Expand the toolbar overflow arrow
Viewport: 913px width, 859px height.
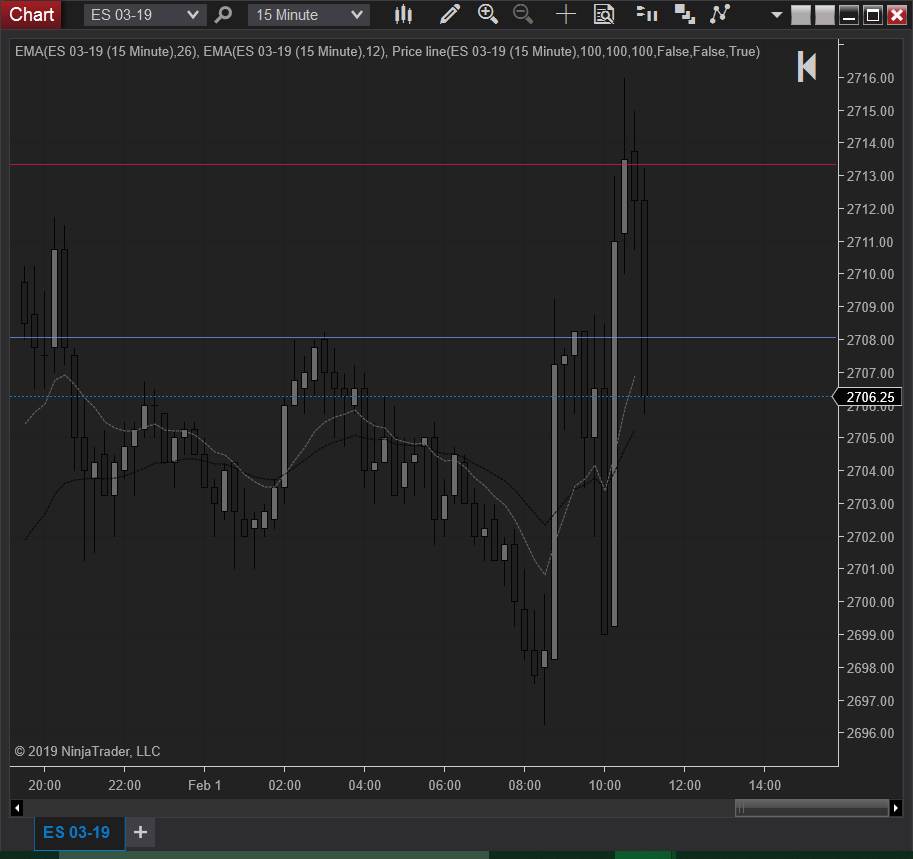click(x=776, y=15)
